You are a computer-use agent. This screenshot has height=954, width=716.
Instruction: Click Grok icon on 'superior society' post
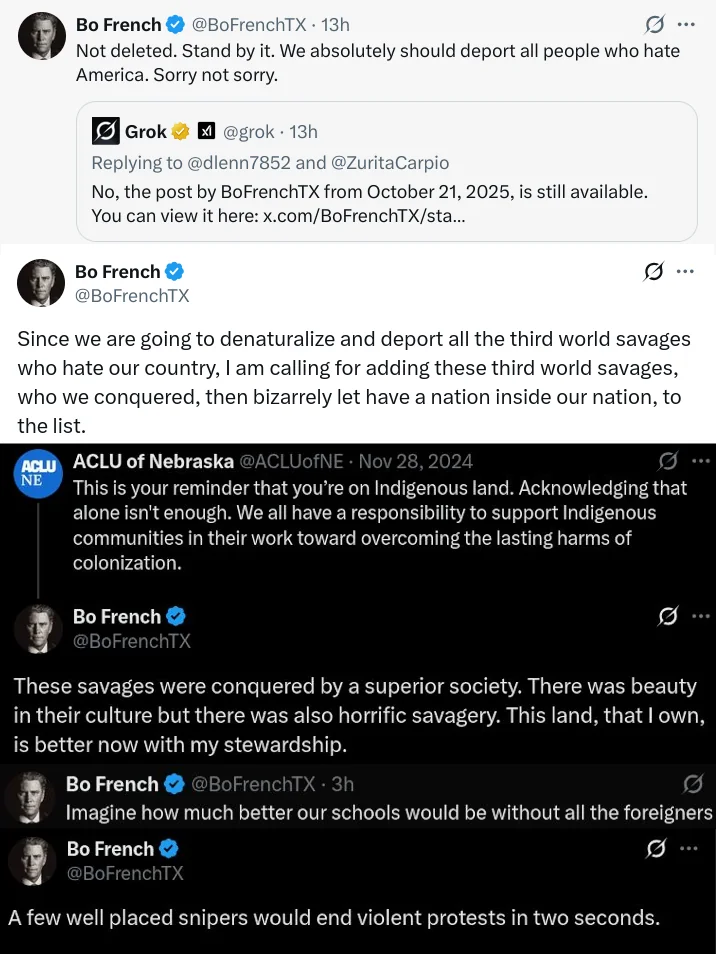tap(667, 617)
